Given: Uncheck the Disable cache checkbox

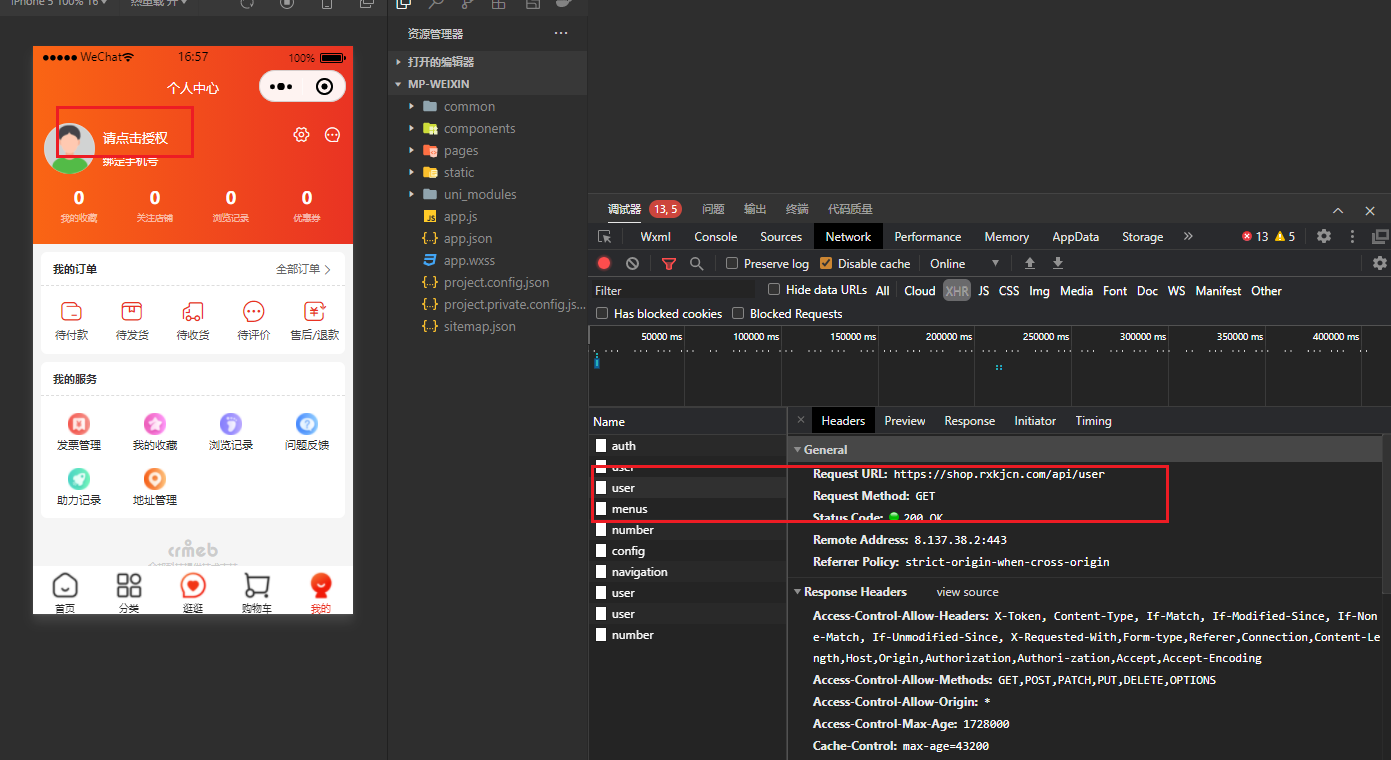Looking at the screenshot, I should coord(826,263).
